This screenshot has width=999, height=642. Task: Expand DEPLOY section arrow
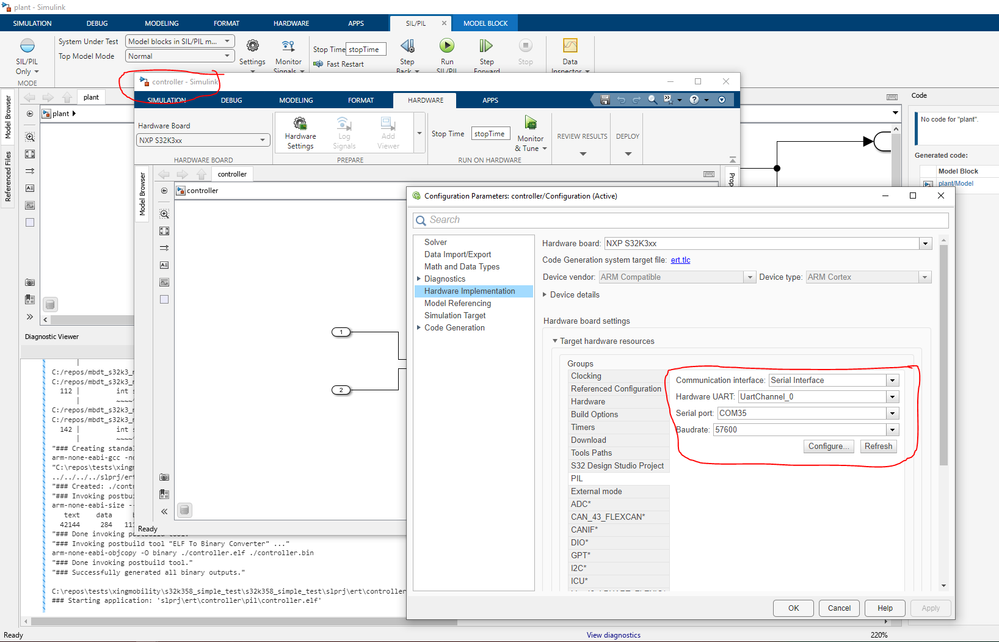[x=628, y=153]
